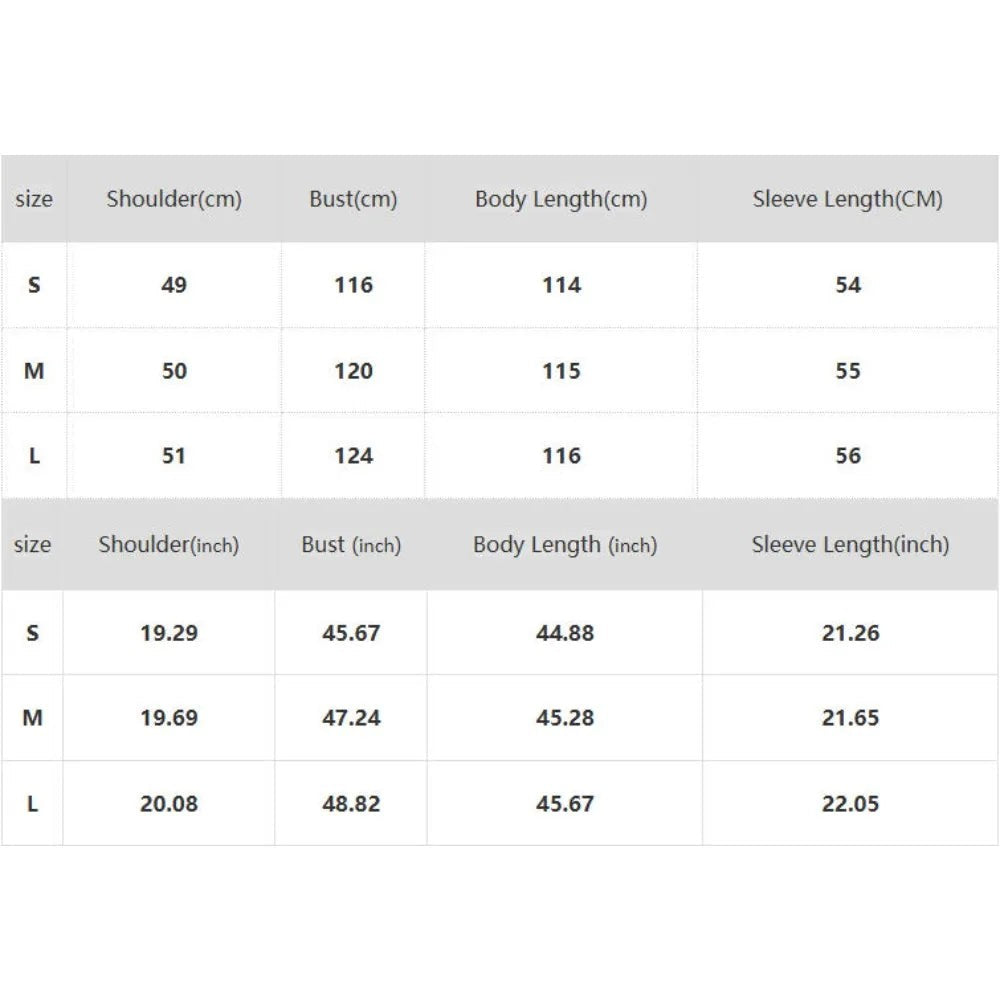Select the sleeve length value 56

tap(848, 455)
